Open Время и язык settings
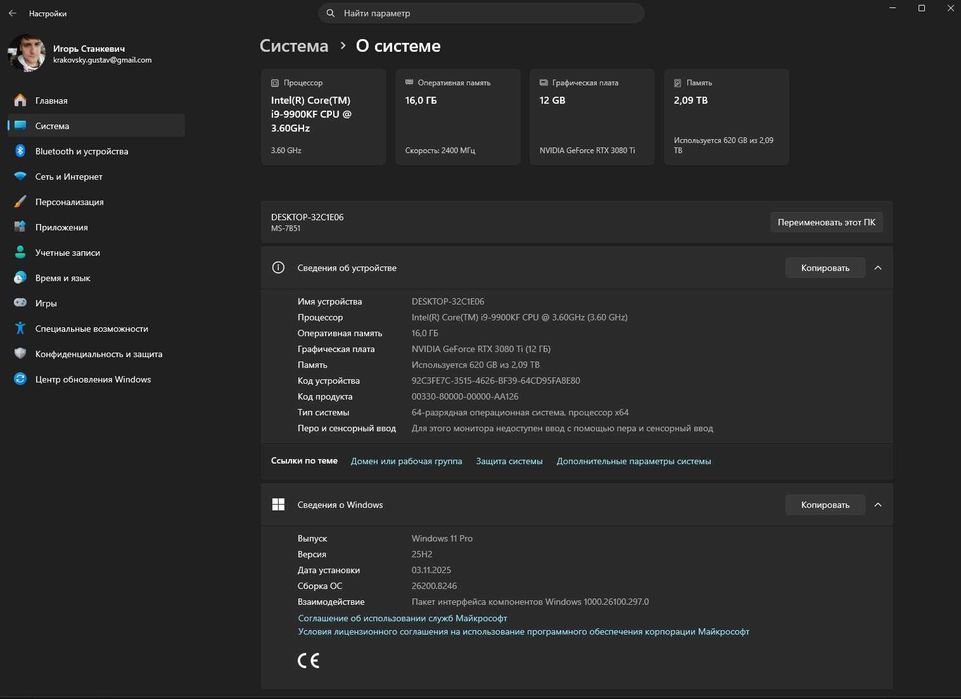Image resolution: width=961 pixels, height=699 pixels. [x=96, y=278]
